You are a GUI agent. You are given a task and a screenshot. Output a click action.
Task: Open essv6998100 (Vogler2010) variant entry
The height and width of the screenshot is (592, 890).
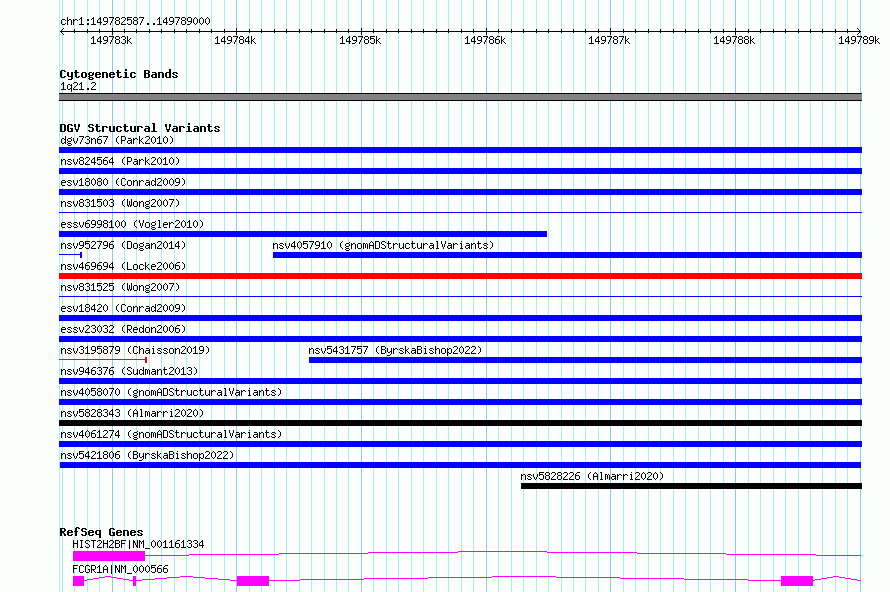point(132,224)
